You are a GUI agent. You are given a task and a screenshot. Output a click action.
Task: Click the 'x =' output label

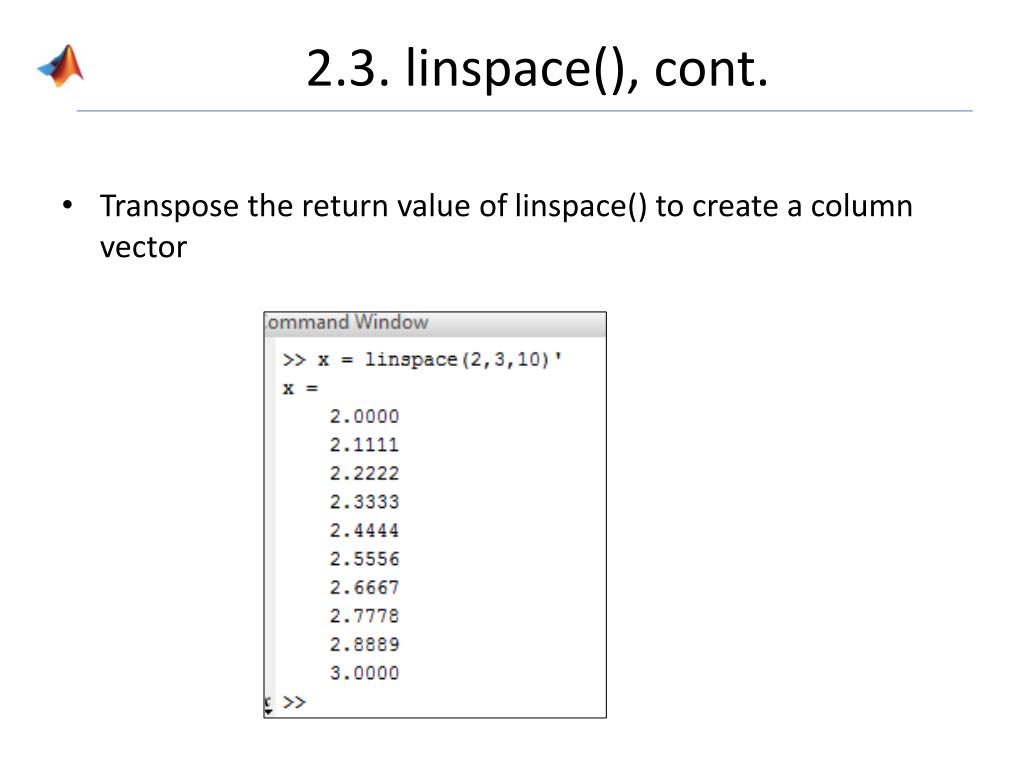300,389
